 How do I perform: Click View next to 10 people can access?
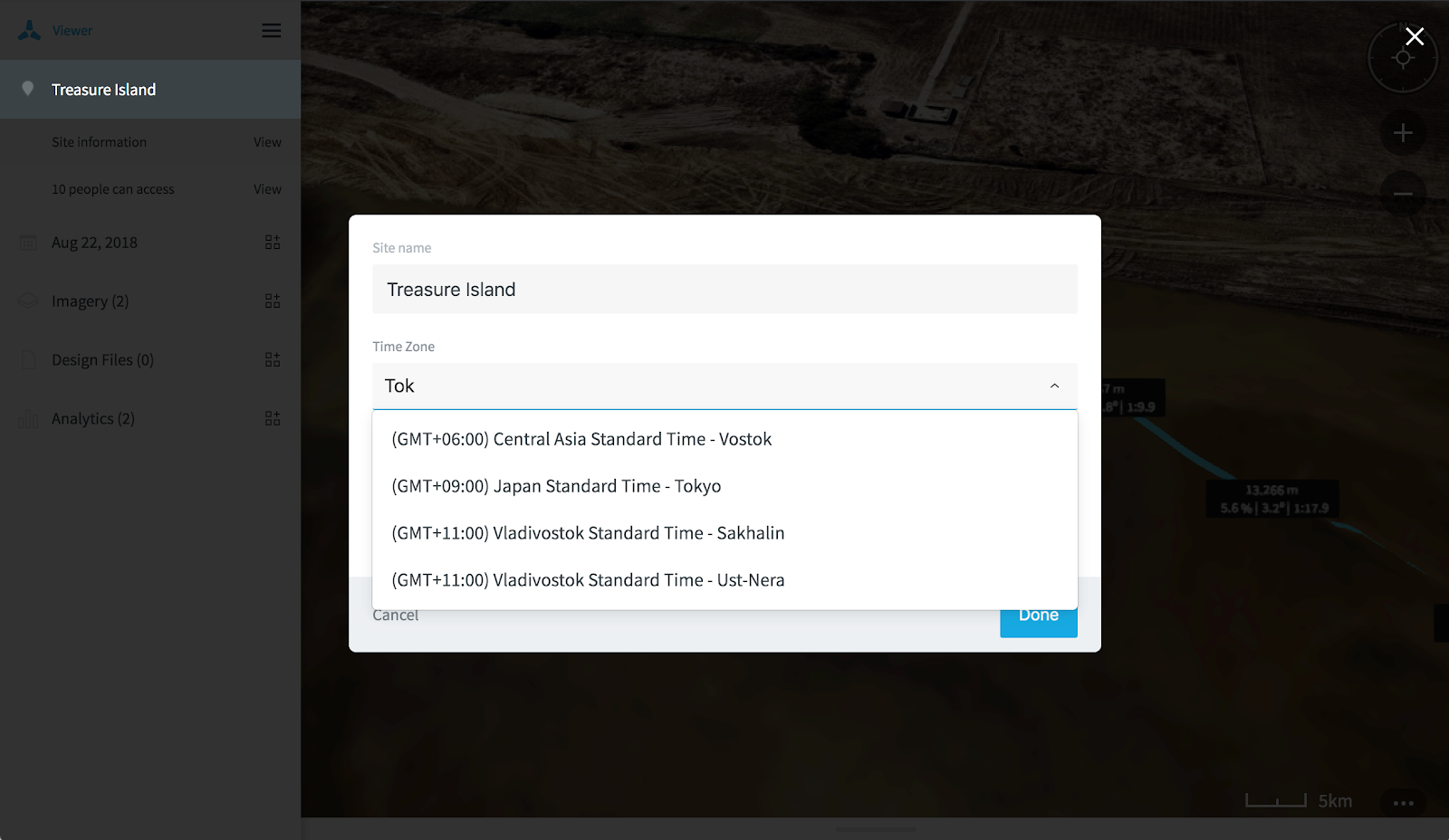coord(267,188)
